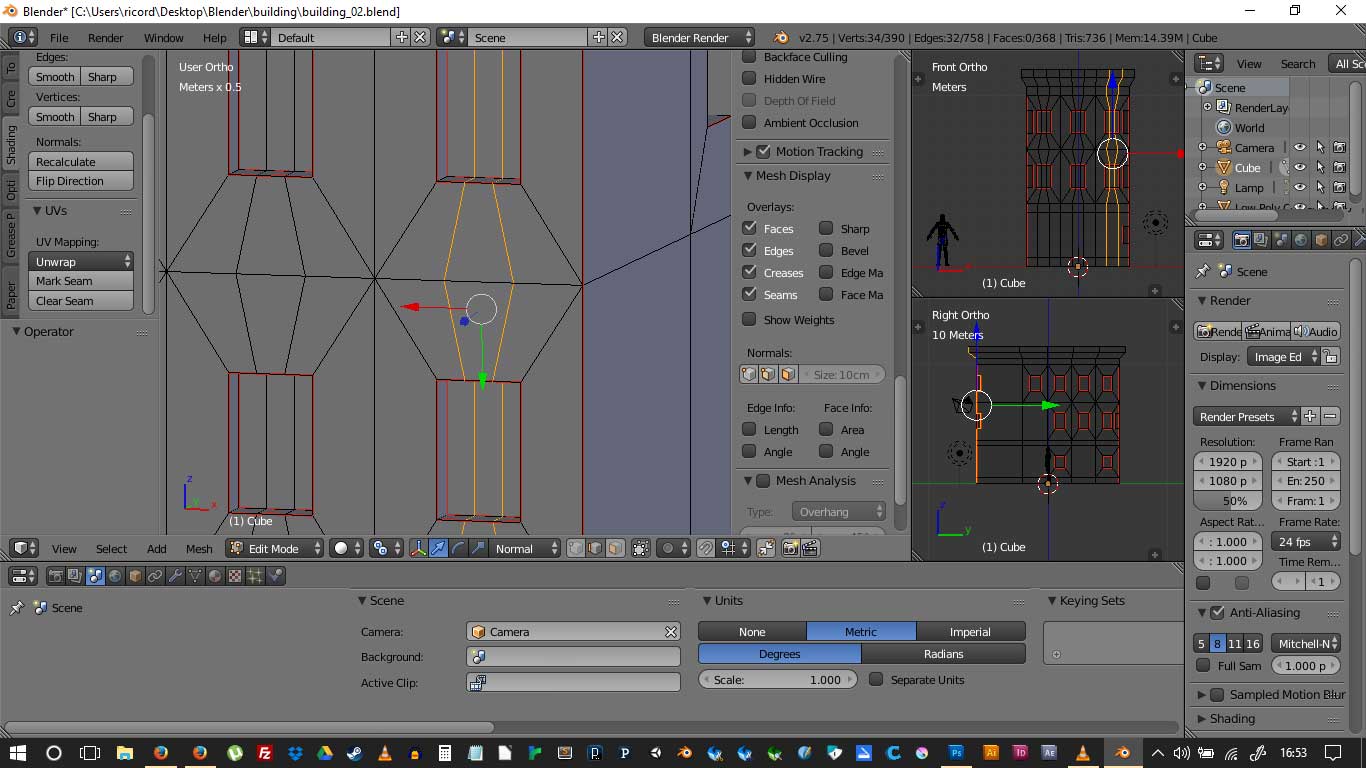Screen dimensions: 1366x768
Task: Open the World properties globe icon
Action: coord(115,576)
